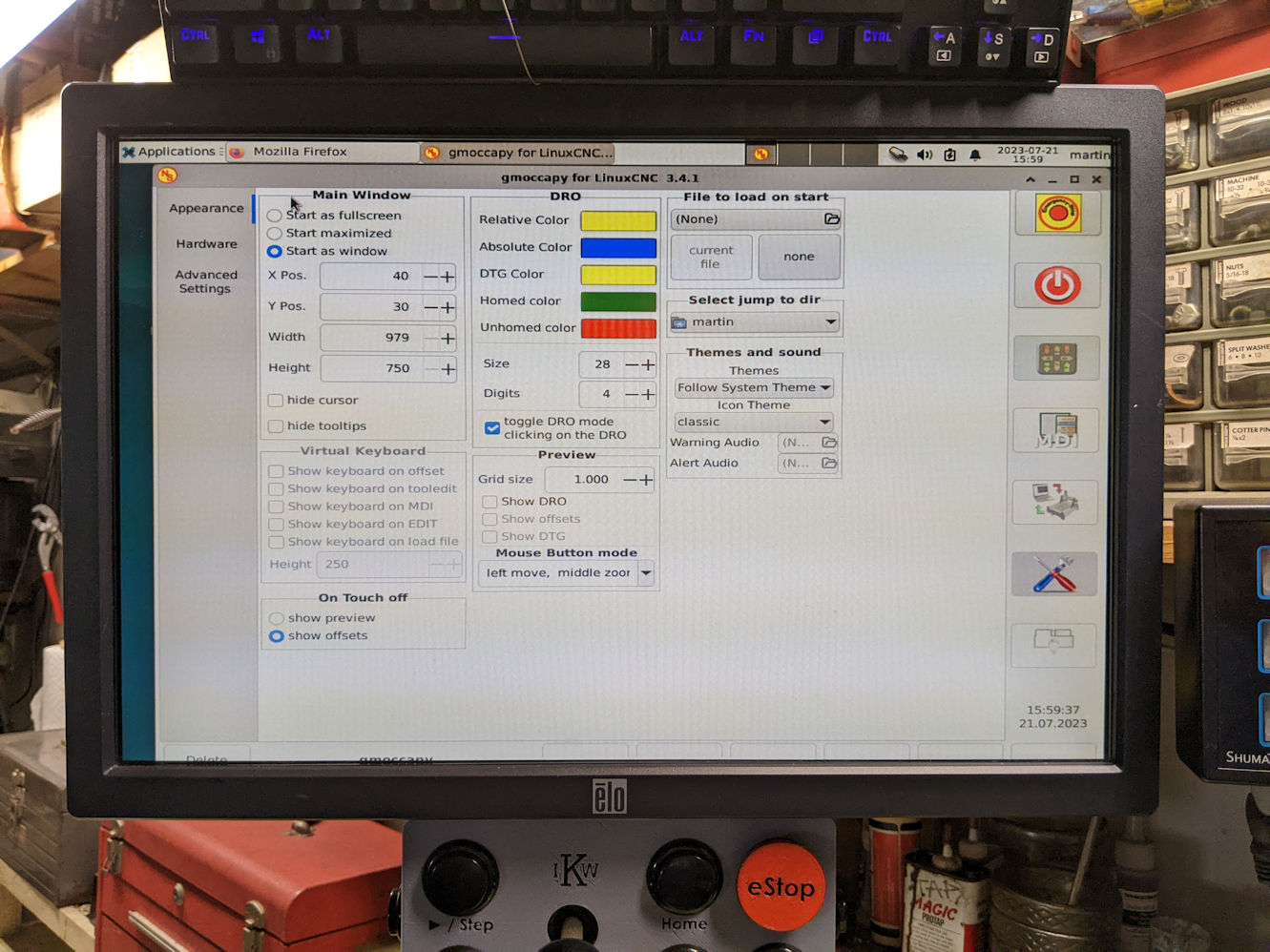Screen dimensions: 1270x952
Task: Tick Show keyboard on offset checkbox
Action: 276,471
